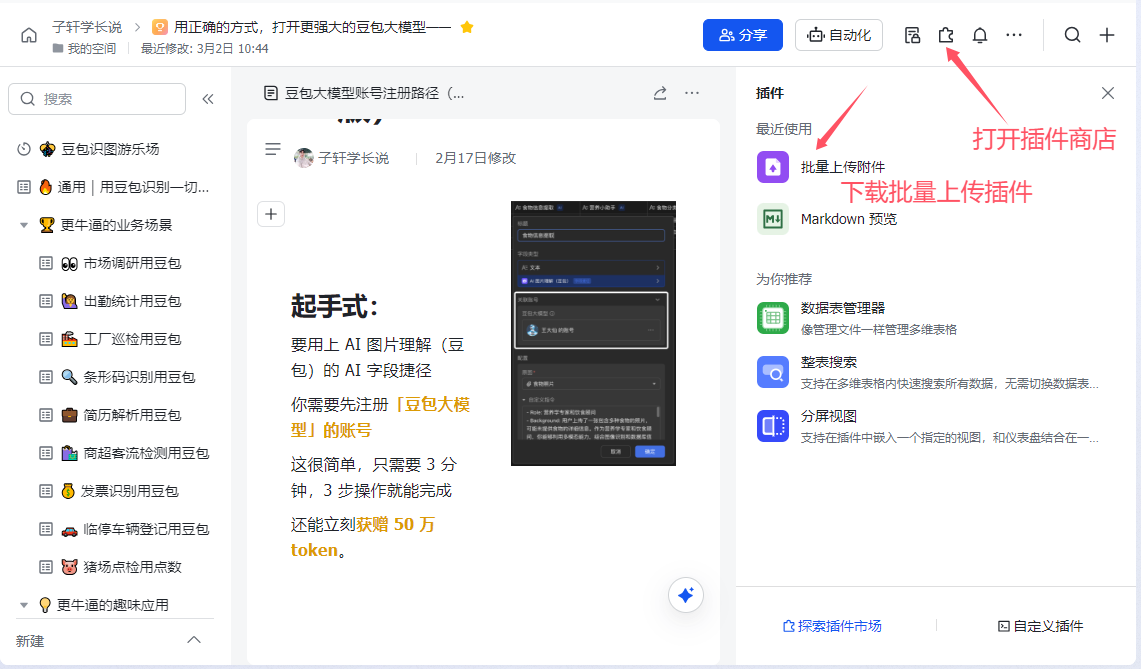The height and width of the screenshot is (669, 1141).
Task: Go to home via the house icon
Action: 28,35
